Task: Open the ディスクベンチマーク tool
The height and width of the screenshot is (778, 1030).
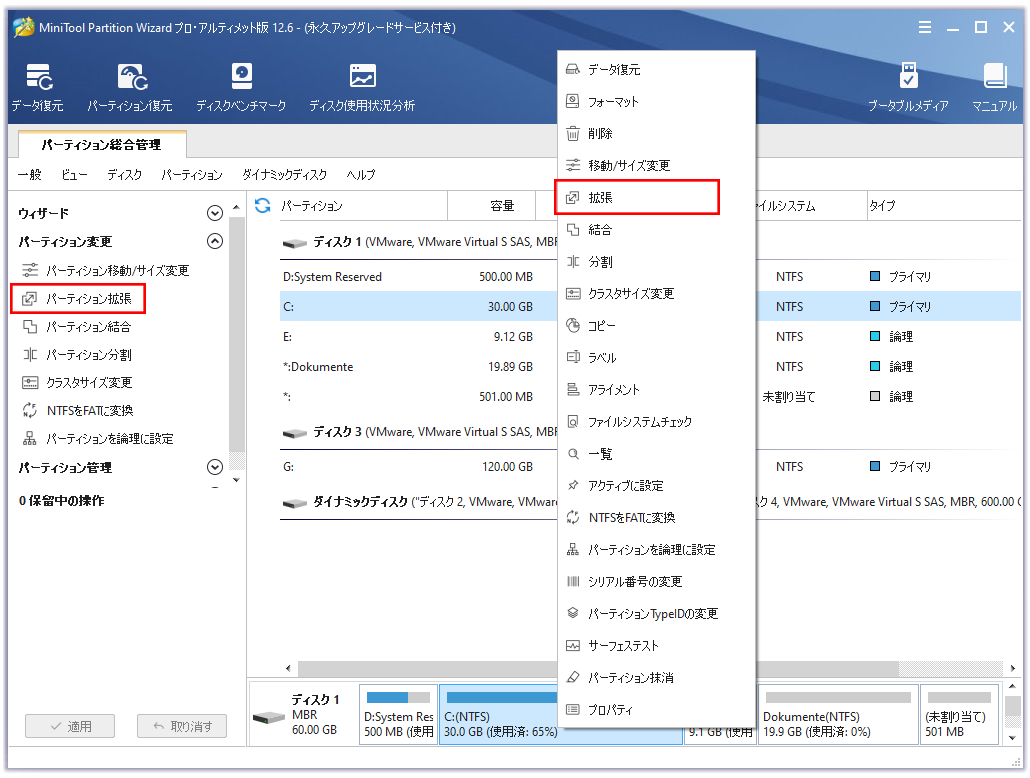Action: click(241, 86)
